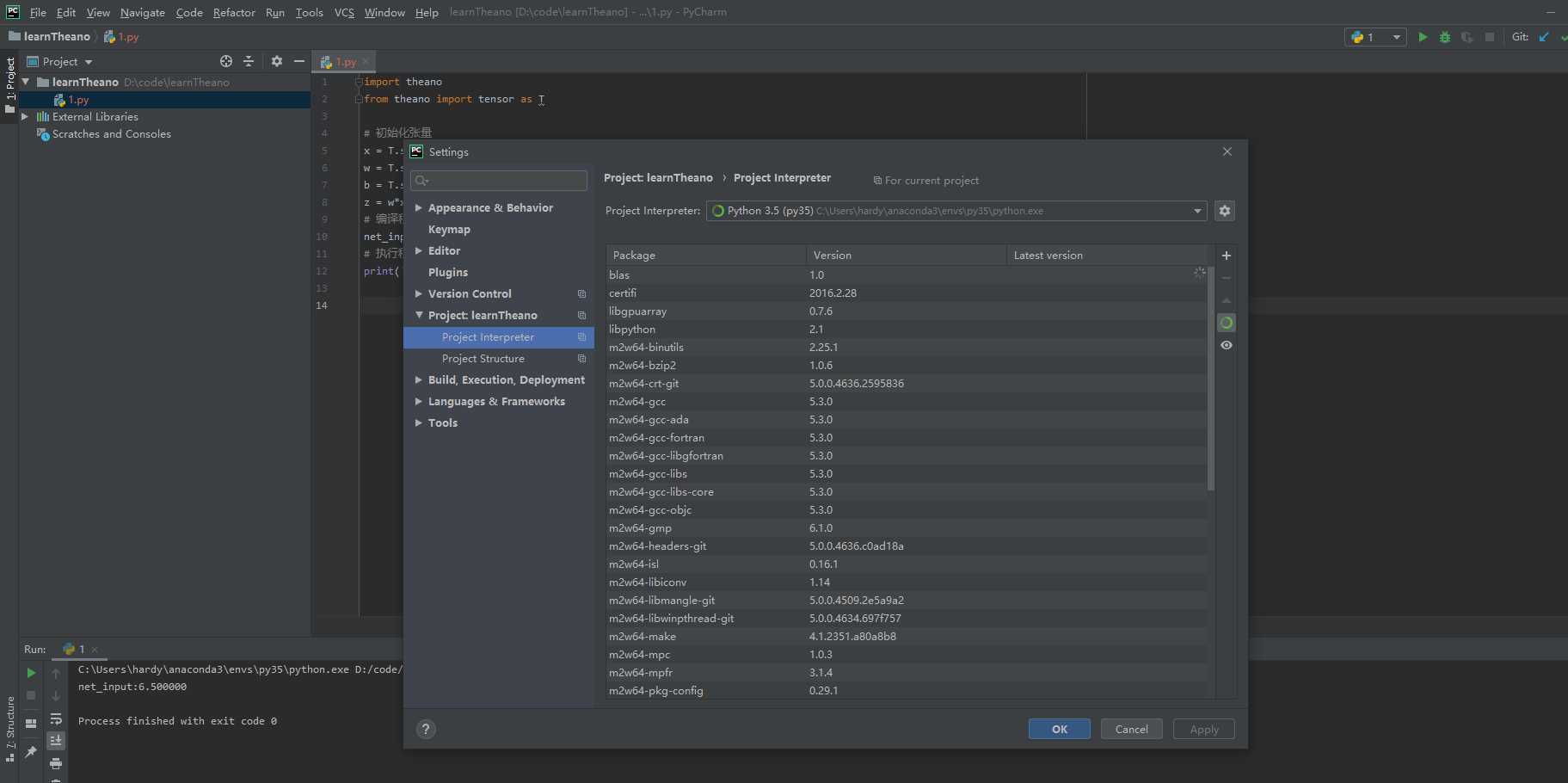
Task: Toggle scroll to end in Run console
Action: [56, 741]
